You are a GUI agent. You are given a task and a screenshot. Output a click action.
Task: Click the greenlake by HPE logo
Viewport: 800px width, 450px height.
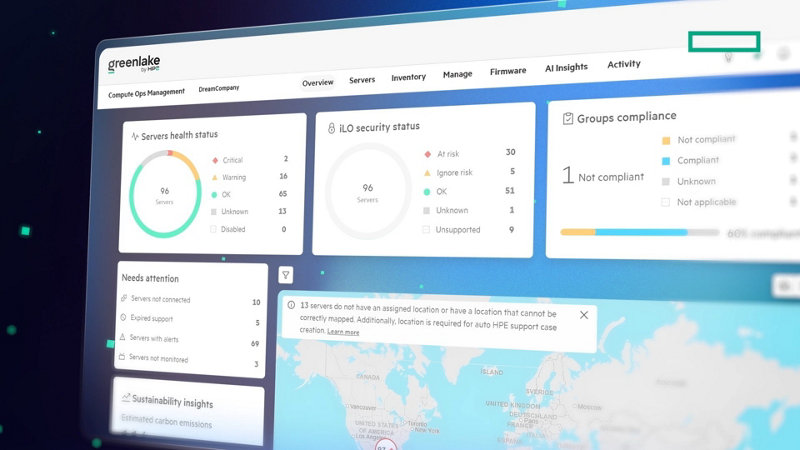tap(134, 65)
